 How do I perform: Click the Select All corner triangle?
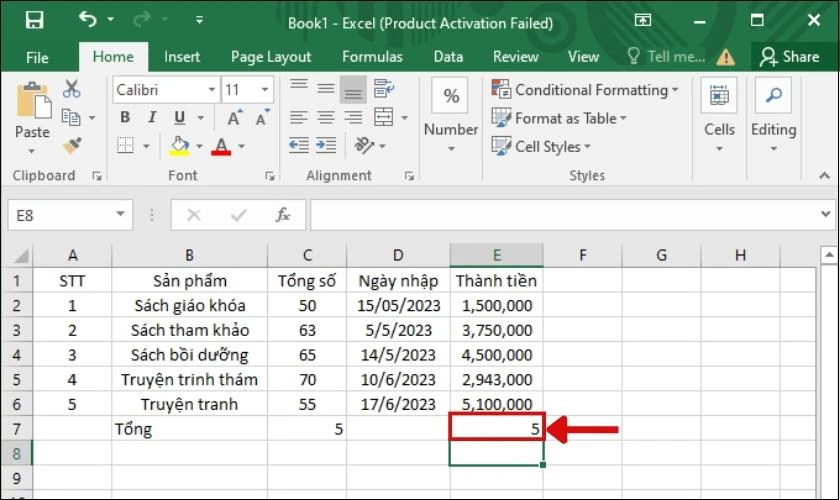click(20, 256)
